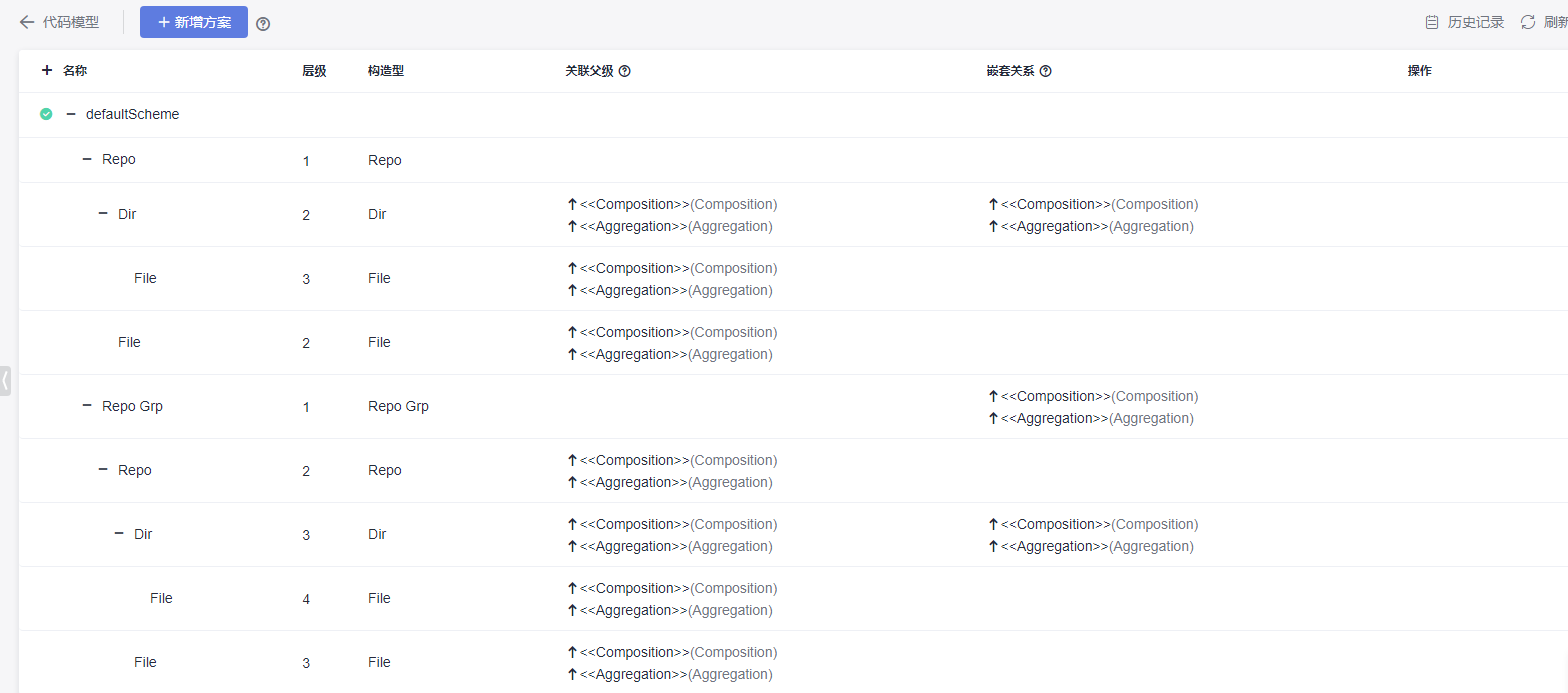Click the left-edge sidebar collapse handle

5,380
